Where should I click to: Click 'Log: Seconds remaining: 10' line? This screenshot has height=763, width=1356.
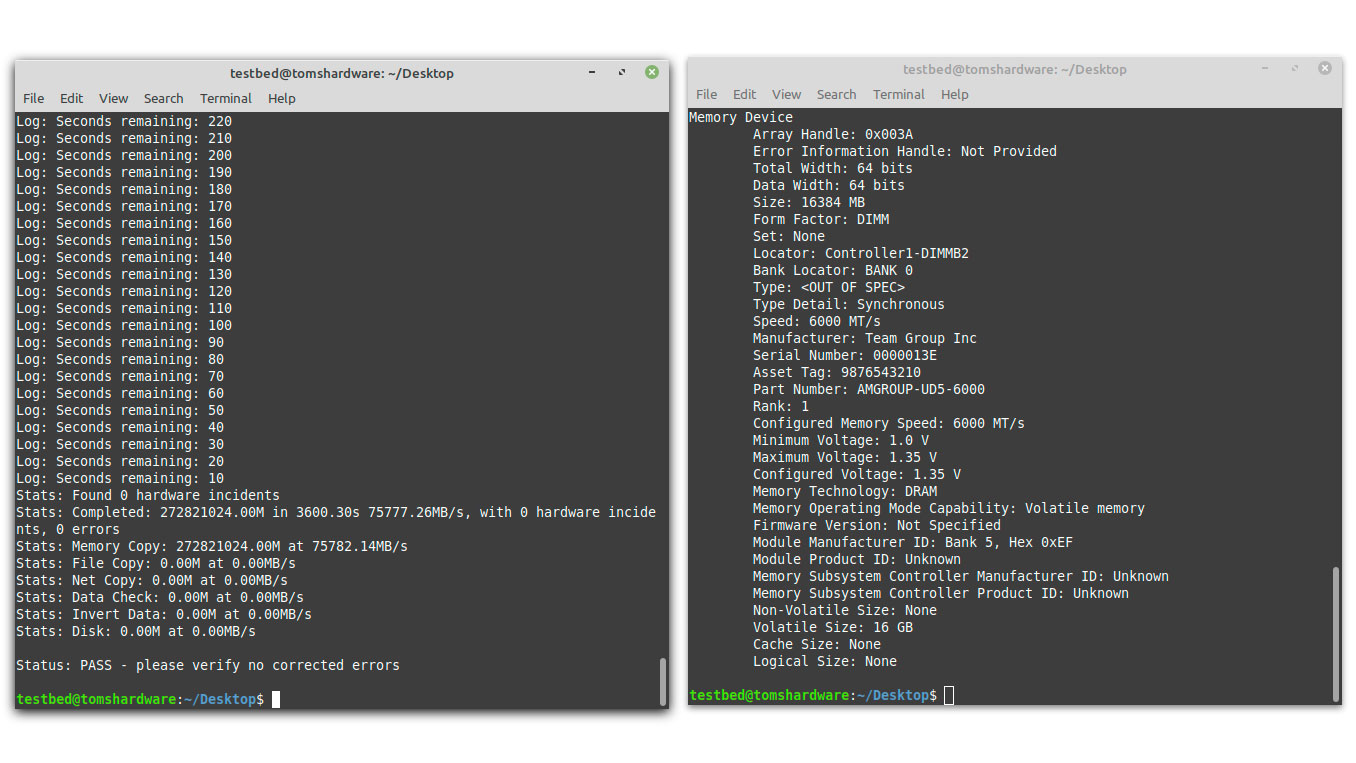point(120,478)
